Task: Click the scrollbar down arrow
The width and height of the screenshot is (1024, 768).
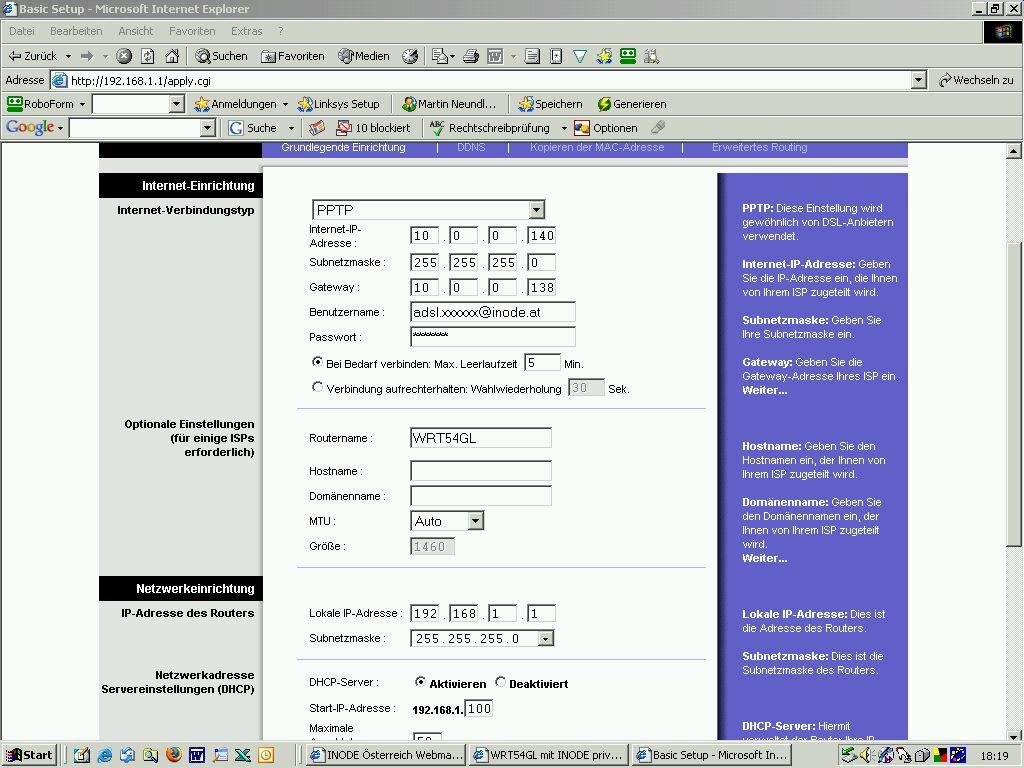Action: tap(1014, 735)
